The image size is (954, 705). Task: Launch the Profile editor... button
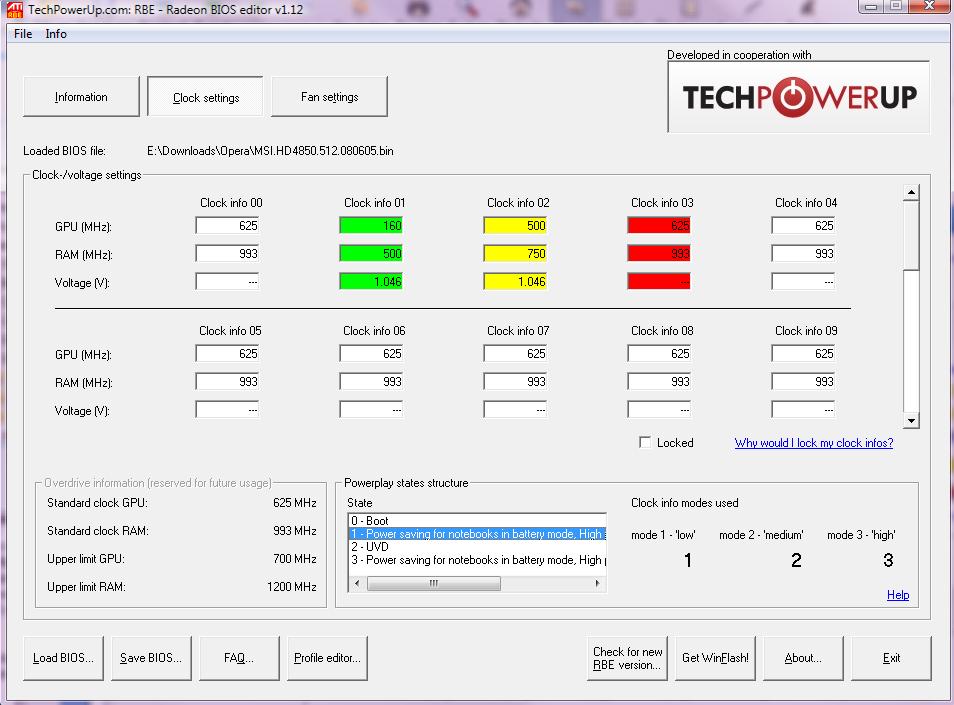(327, 658)
